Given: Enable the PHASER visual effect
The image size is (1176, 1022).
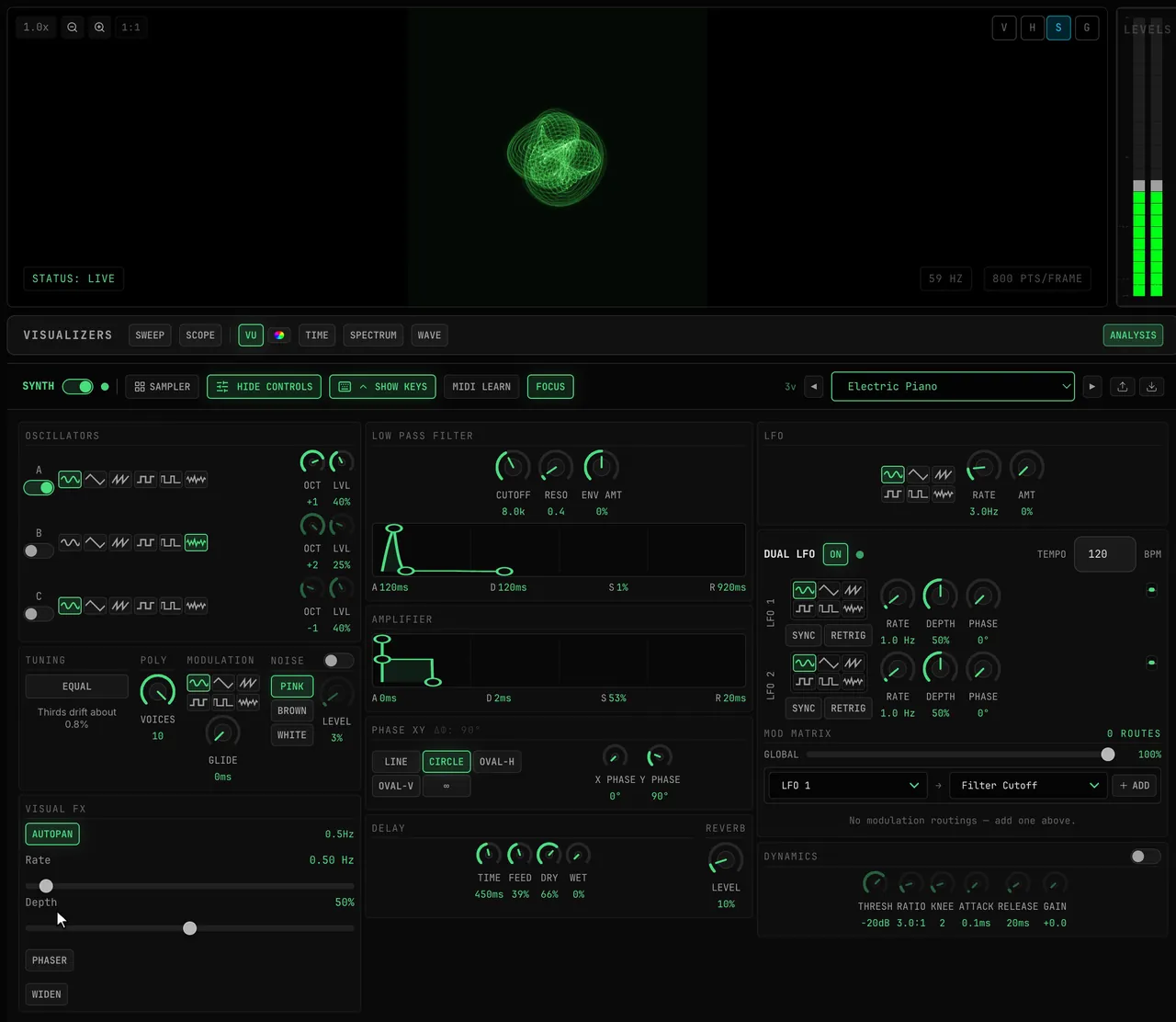Looking at the screenshot, I should pos(50,960).
